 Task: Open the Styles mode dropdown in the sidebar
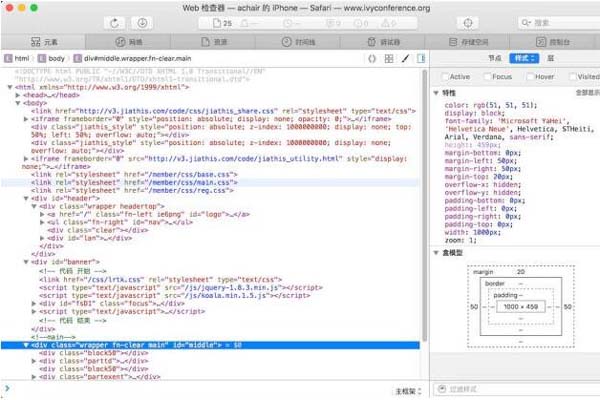click(524, 58)
